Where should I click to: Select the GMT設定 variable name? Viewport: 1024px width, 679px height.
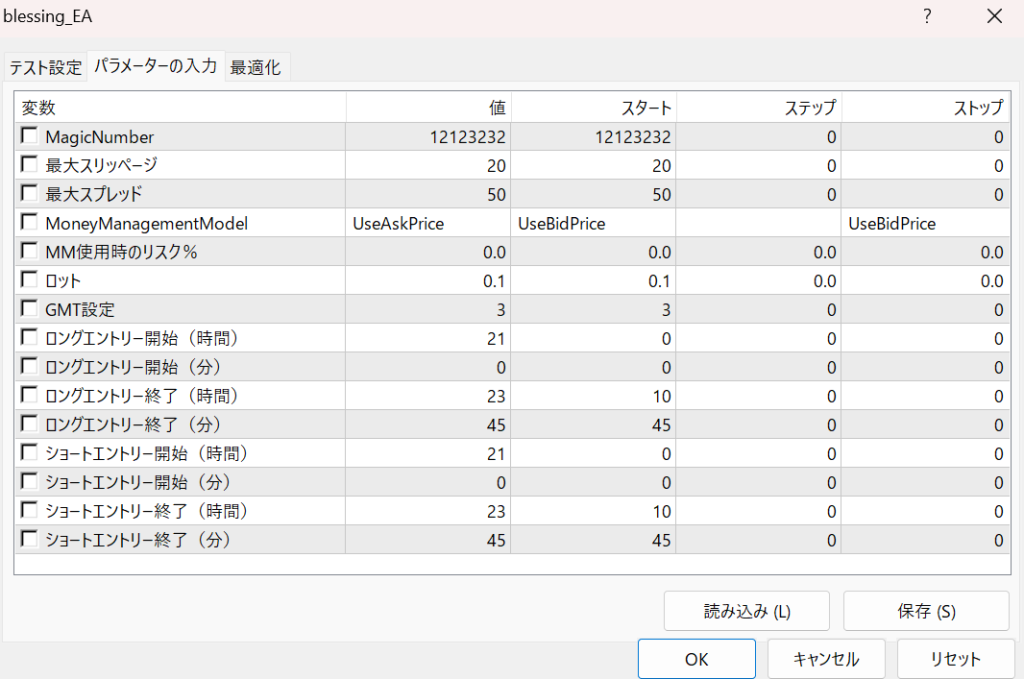80,309
